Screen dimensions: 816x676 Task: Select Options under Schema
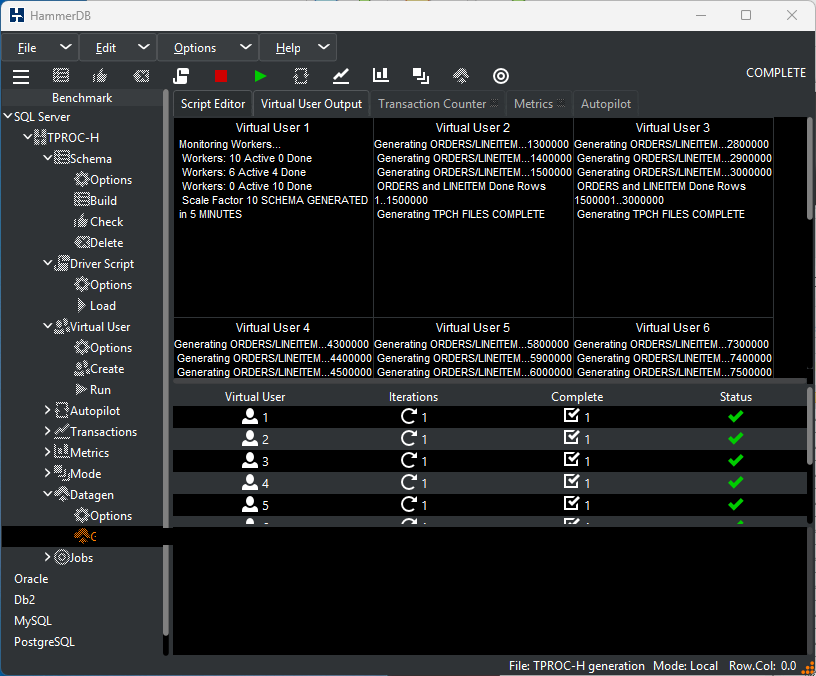(x=103, y=180)
